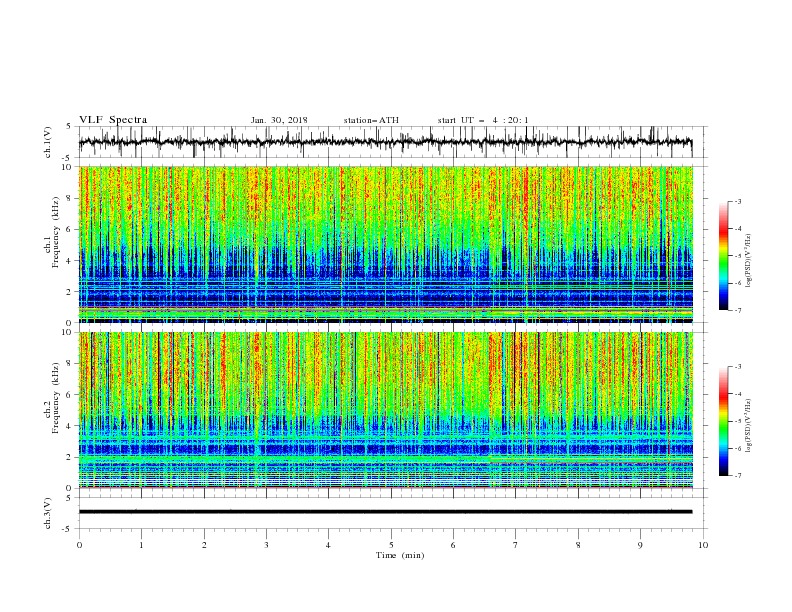Select the "start UT = 4 :20: 1" label
The image size is (792, 612).
[x=483, y=120]
